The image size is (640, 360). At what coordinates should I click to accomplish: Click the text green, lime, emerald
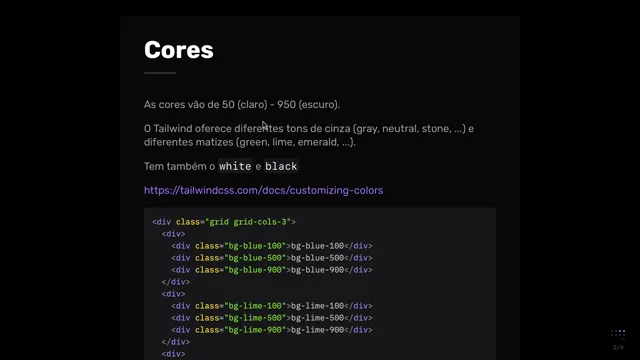click(x=289, y=142)
